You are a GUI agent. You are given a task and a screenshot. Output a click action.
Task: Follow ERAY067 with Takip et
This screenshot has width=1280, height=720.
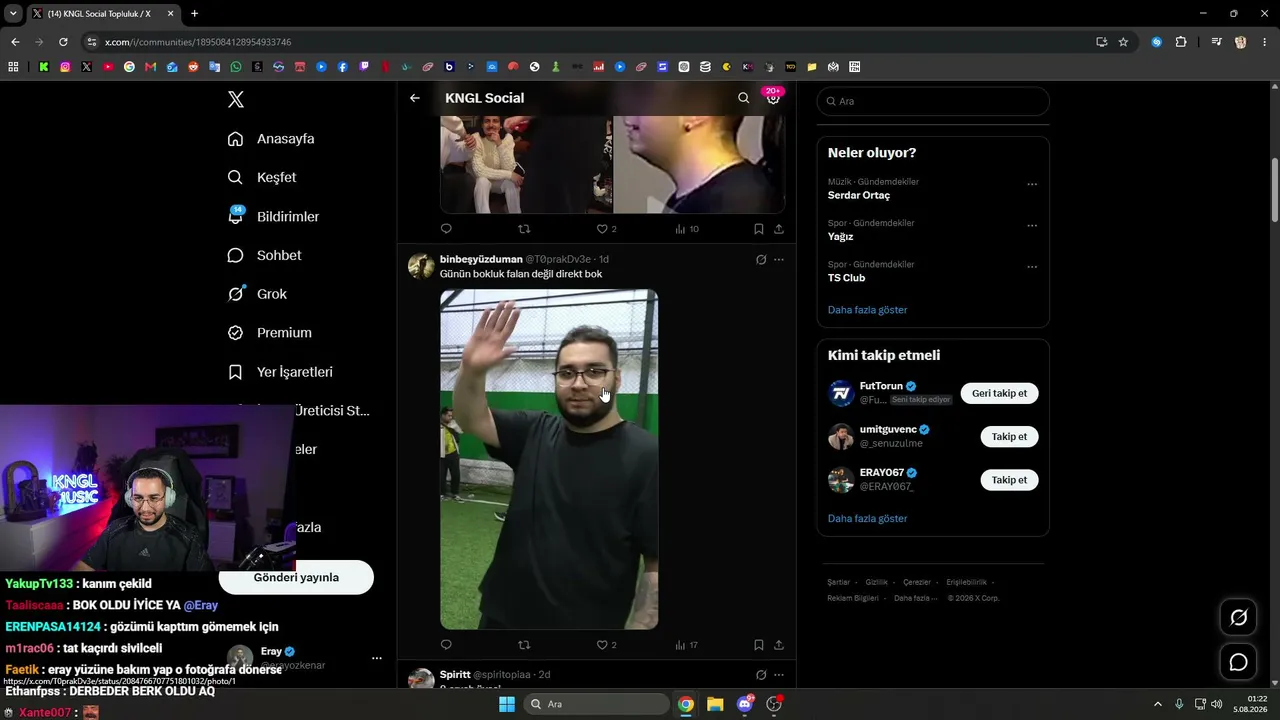[1009, 480]
